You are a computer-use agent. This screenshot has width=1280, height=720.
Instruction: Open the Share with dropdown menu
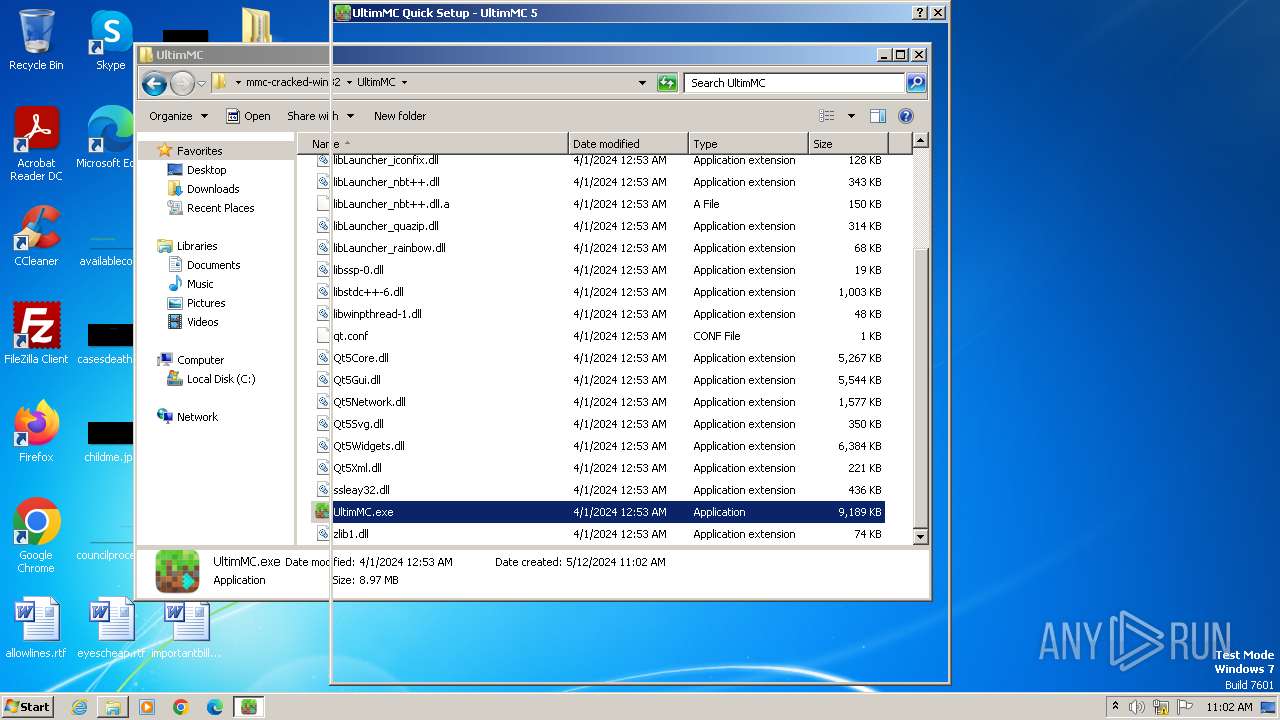coord(320,116)
